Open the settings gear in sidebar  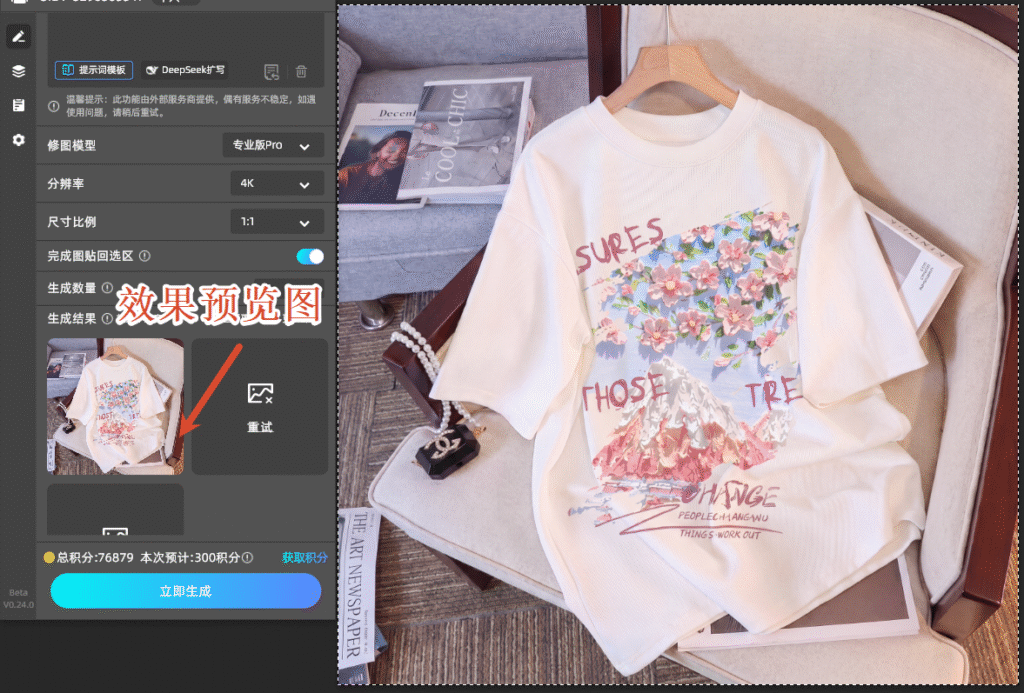(18, 140)
